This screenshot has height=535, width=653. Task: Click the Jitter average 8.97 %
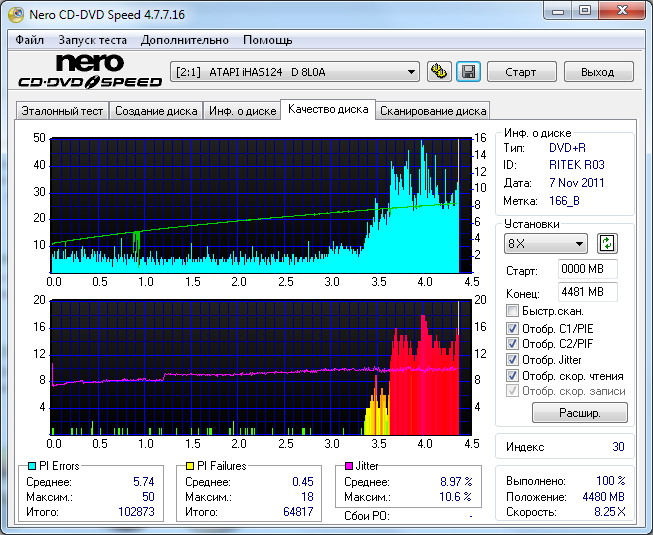[x=456, y=482]
